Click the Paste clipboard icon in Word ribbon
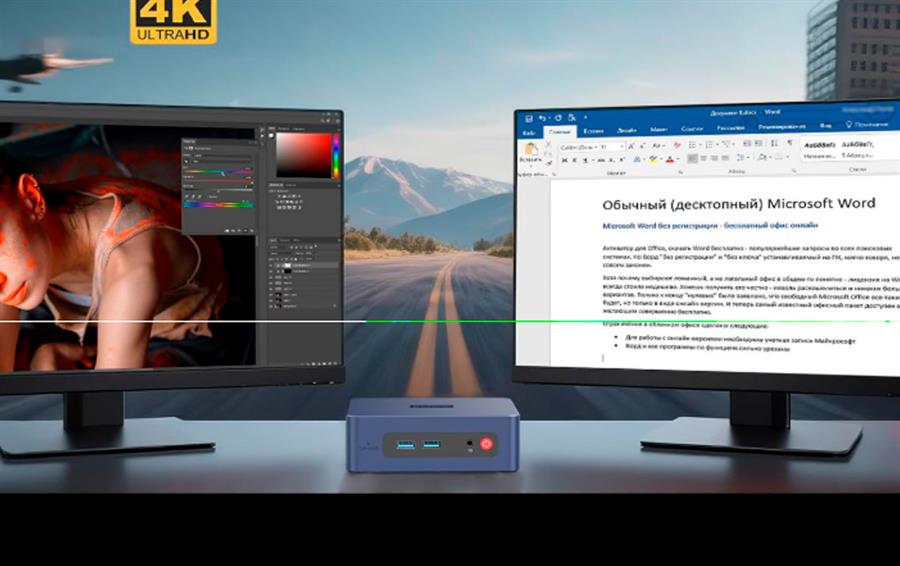The image size is (900, 566). pyautogui.click(x=530, y=150)
